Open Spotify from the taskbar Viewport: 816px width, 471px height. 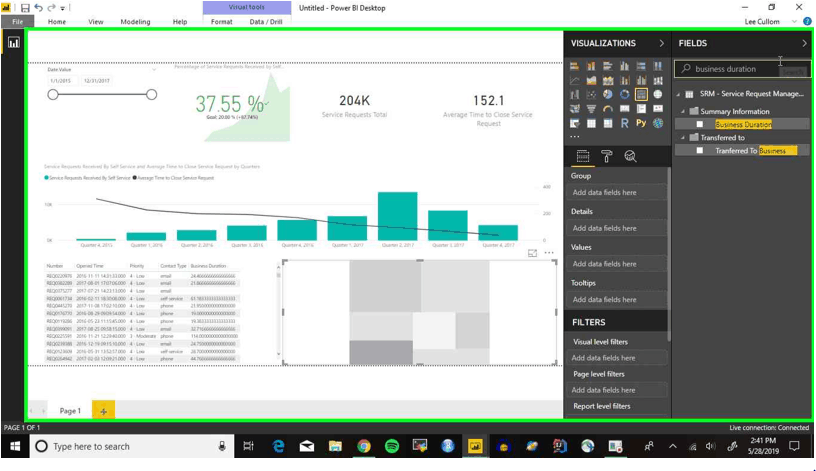point(392,446)
